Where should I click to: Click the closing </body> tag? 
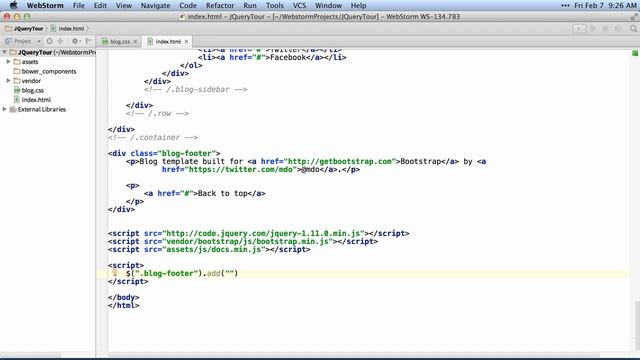point(124,297)
